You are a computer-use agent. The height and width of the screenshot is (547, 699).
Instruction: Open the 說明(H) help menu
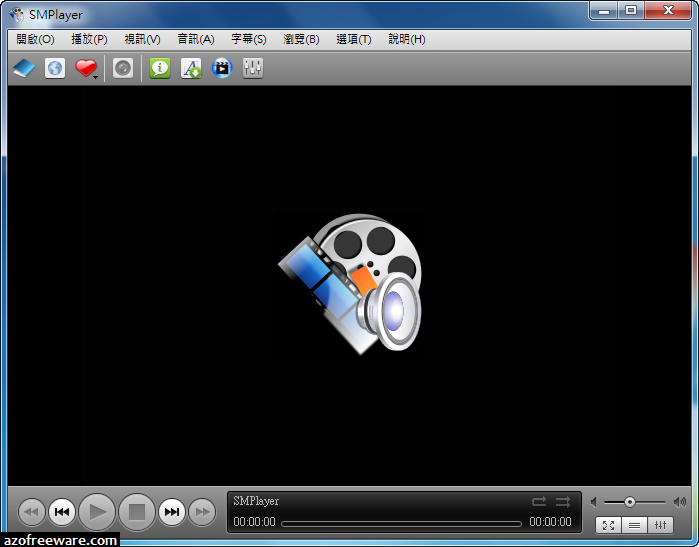[x=407, y=39]
